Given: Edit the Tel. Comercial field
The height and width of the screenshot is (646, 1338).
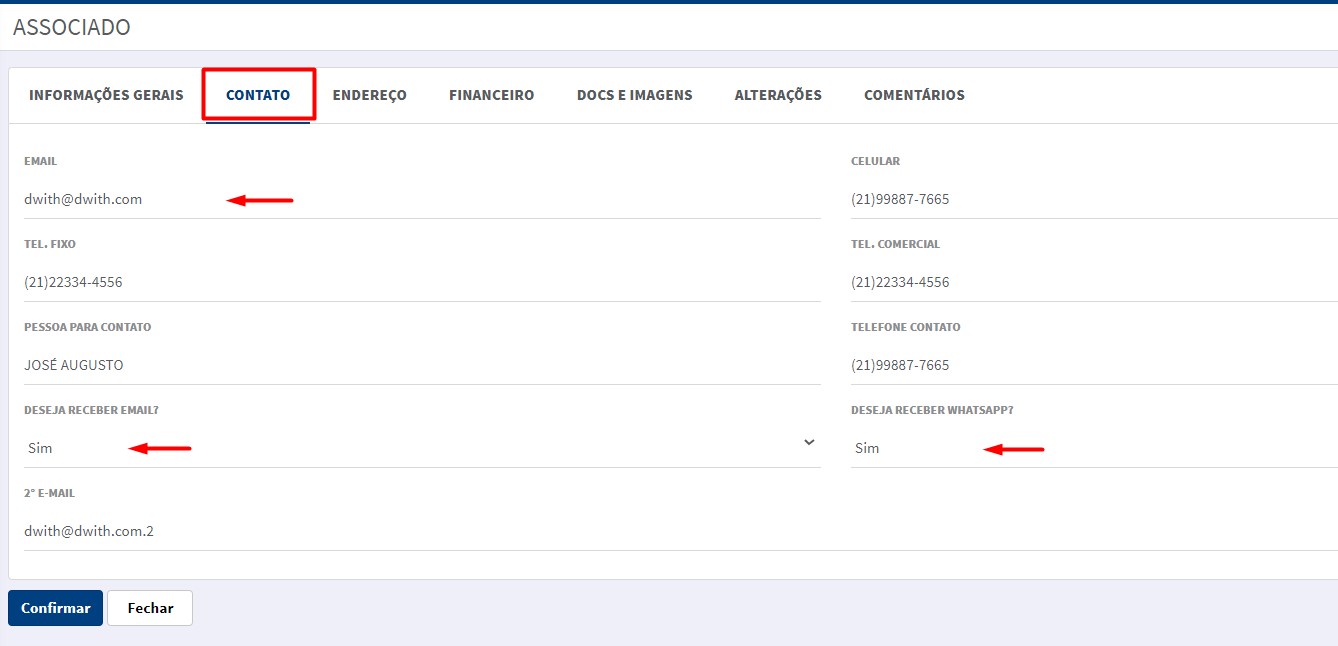Looking at the screenshot, I should pos(1094,282).
